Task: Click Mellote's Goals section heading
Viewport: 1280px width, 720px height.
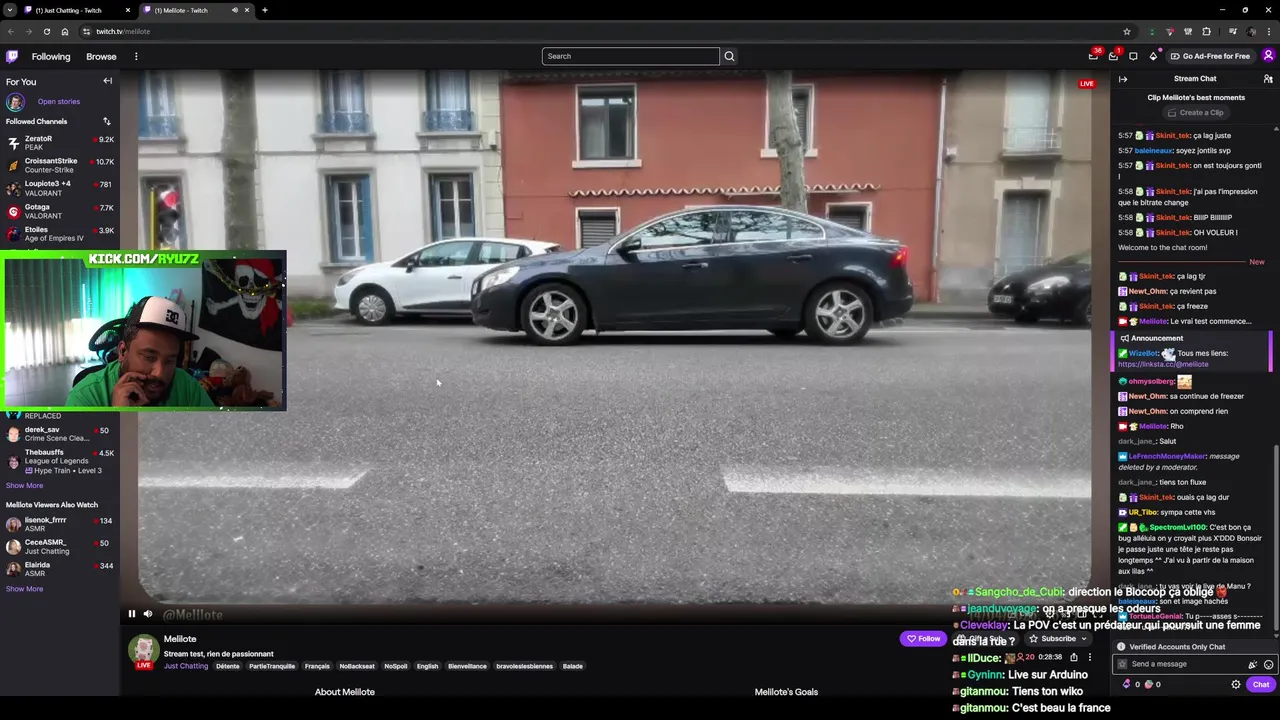Action: 786,692
